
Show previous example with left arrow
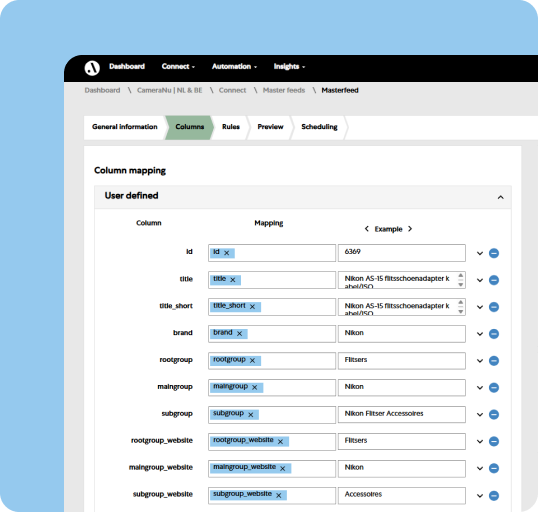tap(367, 229)
